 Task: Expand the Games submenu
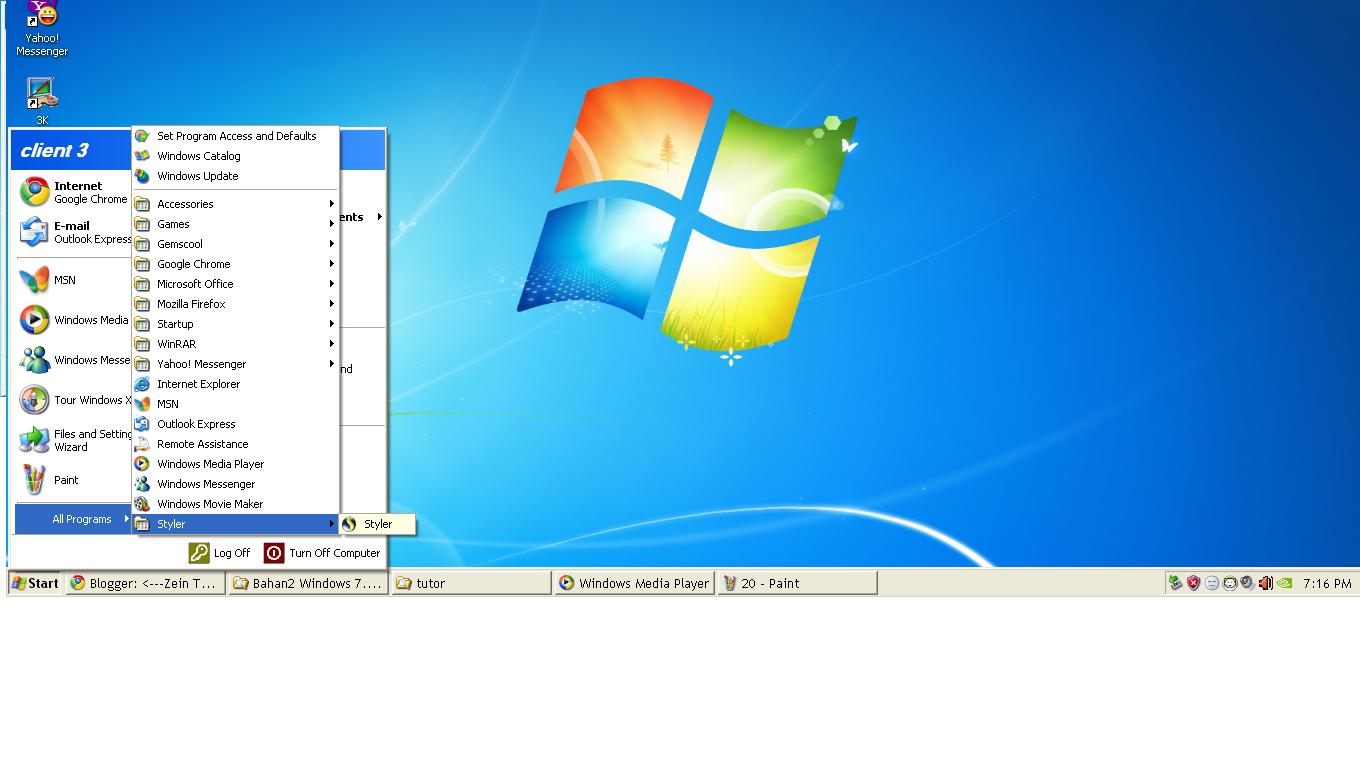[x=236, y=224]
